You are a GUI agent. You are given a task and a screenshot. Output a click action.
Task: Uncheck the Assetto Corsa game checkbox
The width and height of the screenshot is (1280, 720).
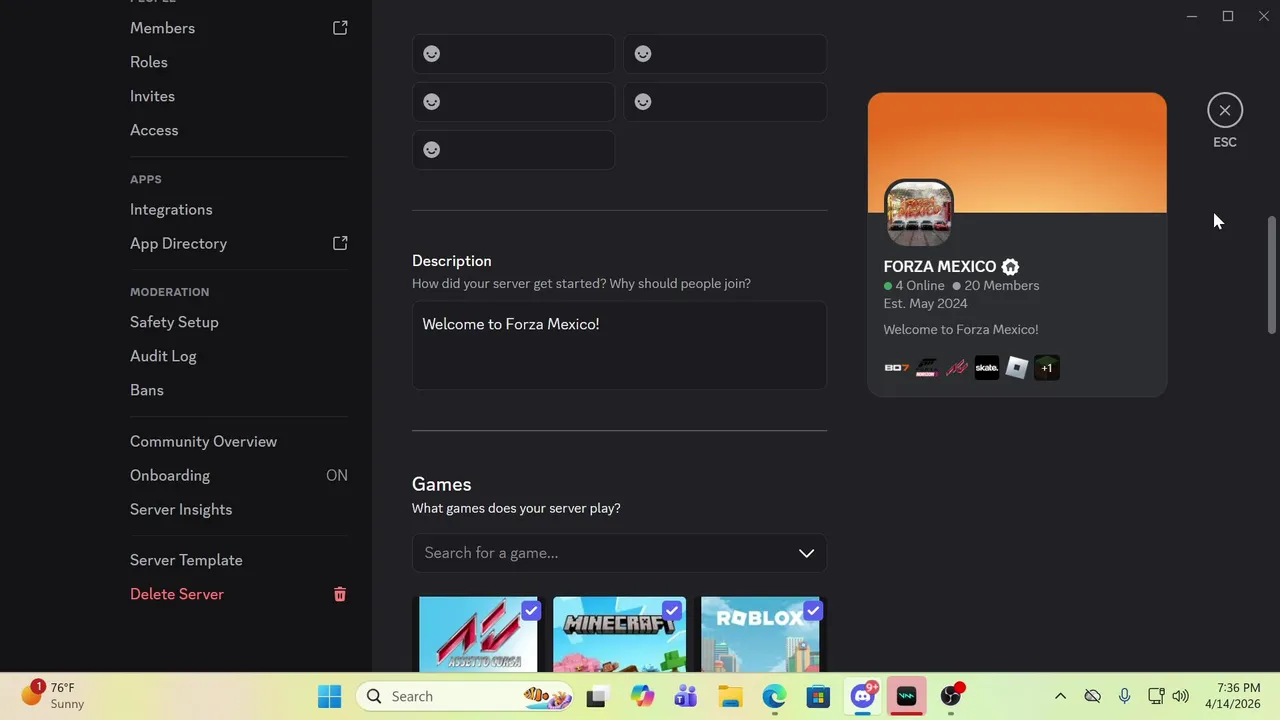point(530,610)
